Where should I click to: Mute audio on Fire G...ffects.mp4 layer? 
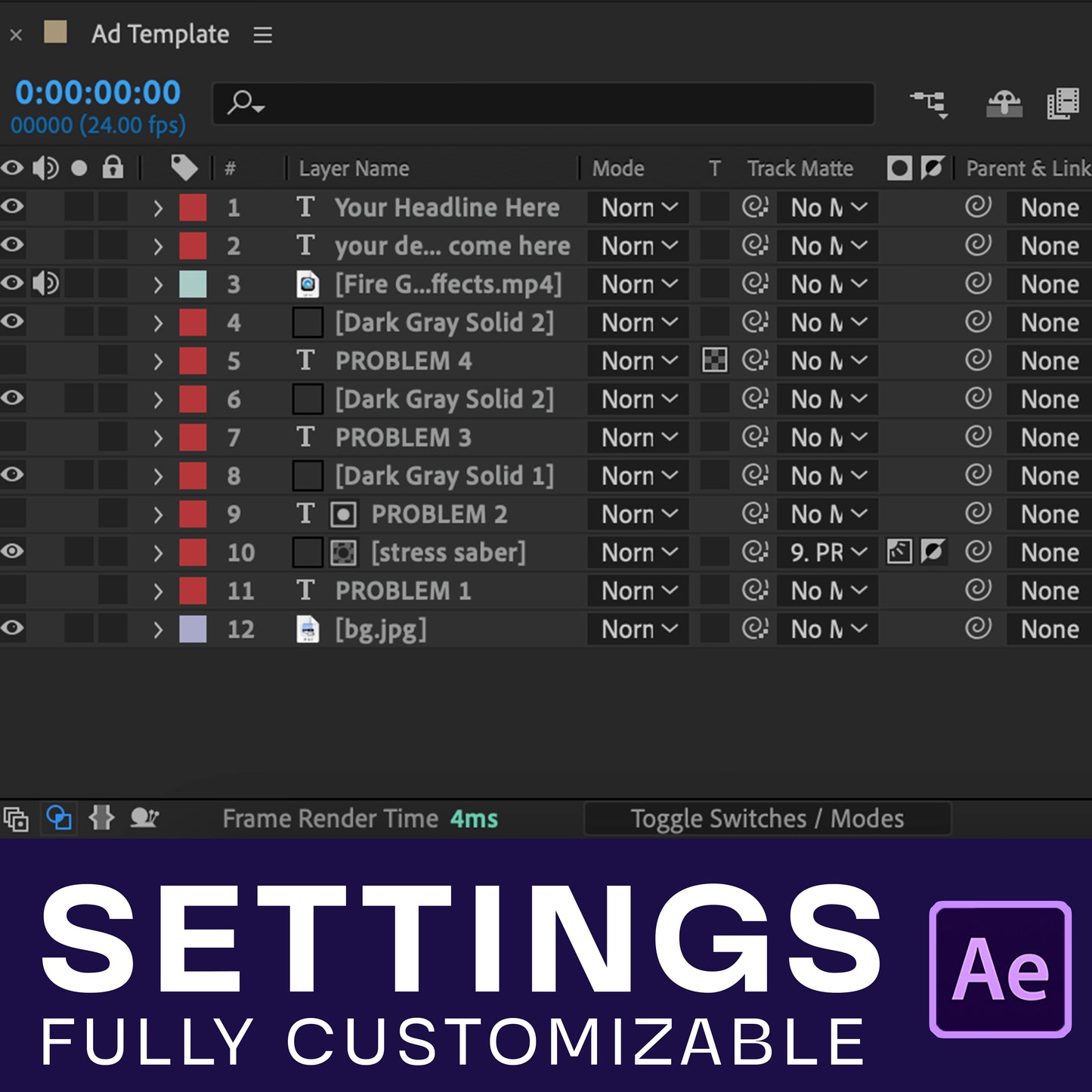45,284
